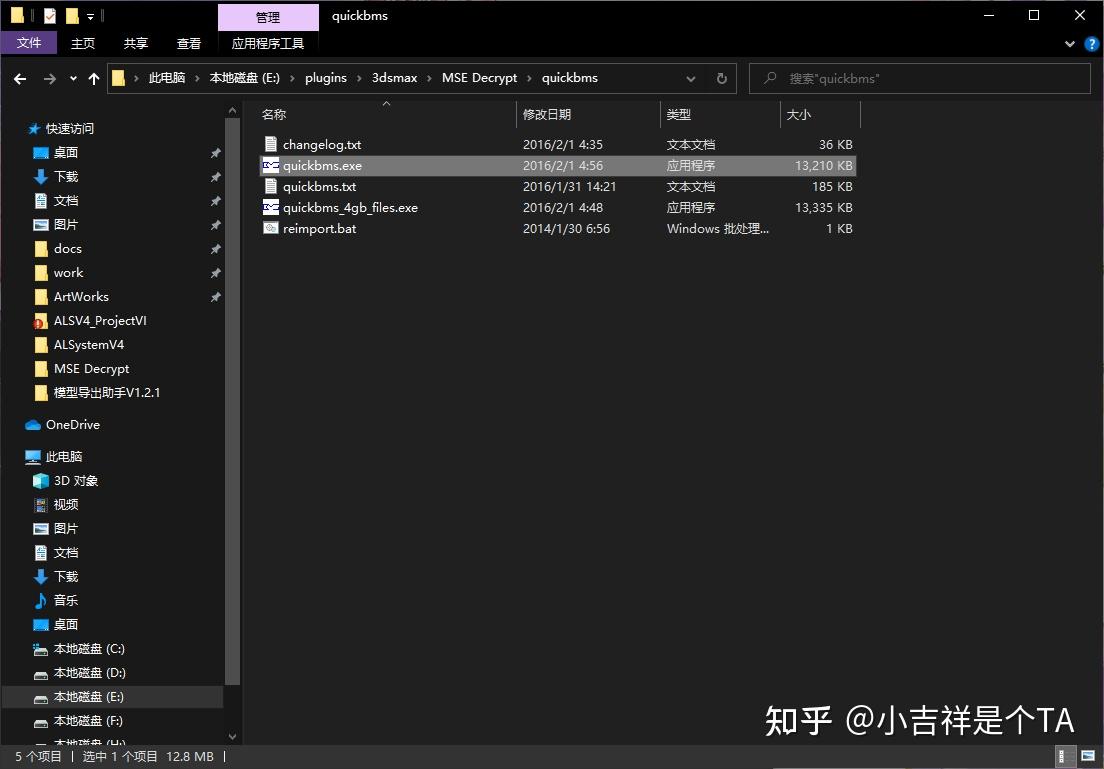Open Help via the question mark icon
The height and width of the screenshot is (769, 1104).
[x=1090, y=43]
